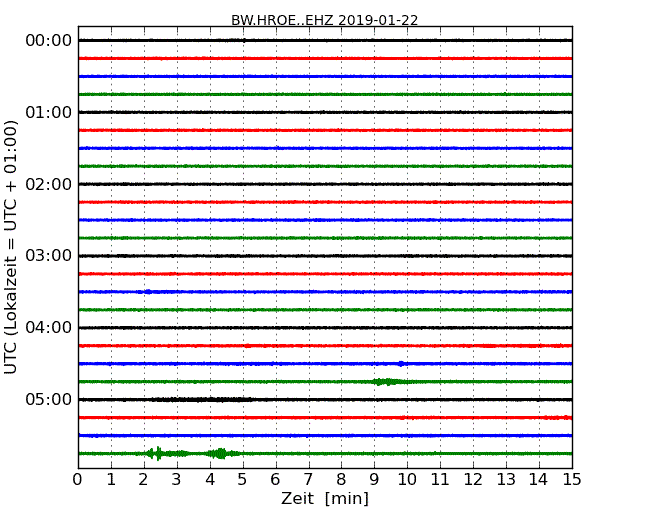Image resolution: width=650 pixels, height=520 pixels.
Task: Mark the sharp green burst near minute 2.4
Action: (x=158, y=453)
